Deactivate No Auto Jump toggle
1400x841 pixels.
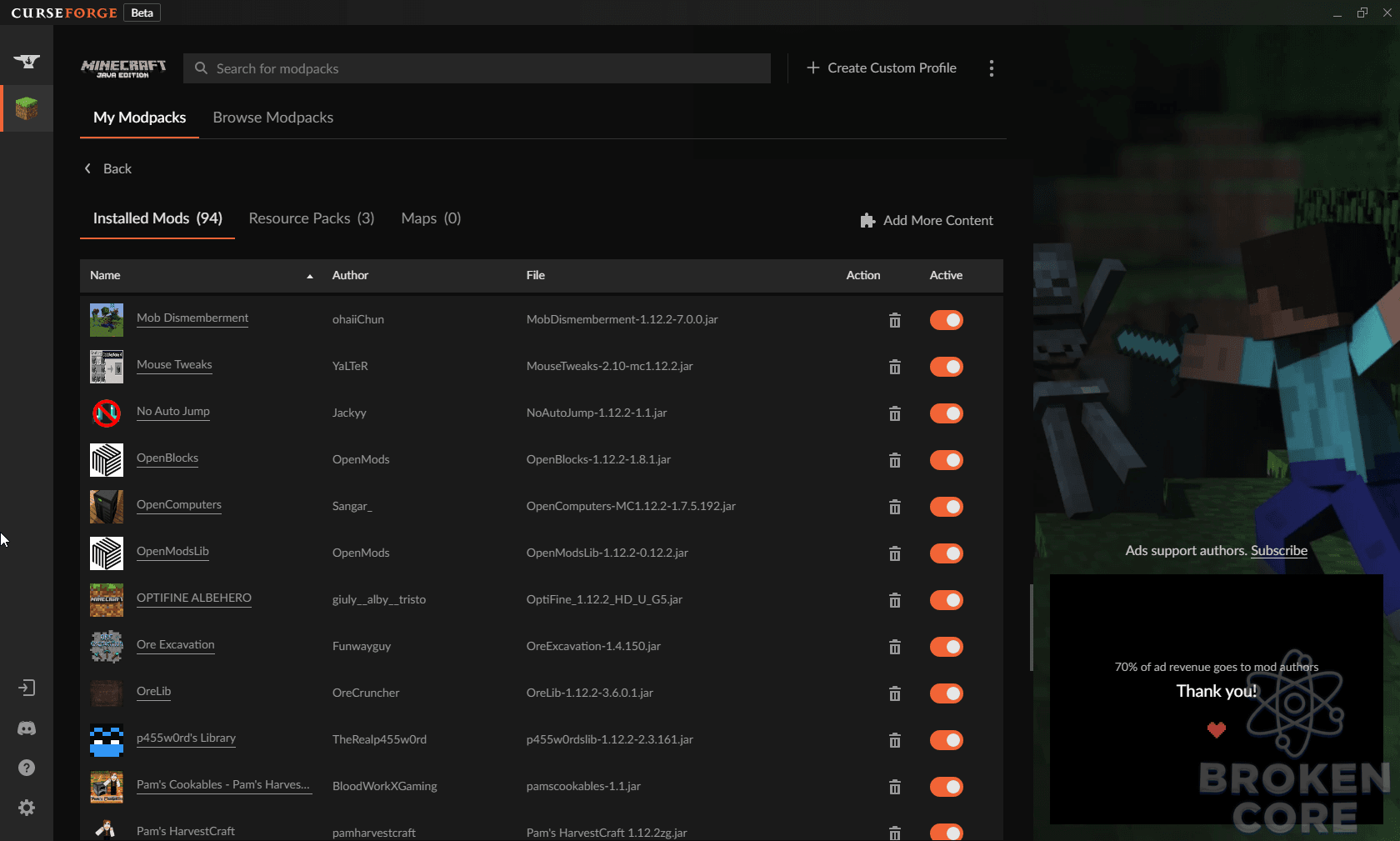(x=947, y=413)
